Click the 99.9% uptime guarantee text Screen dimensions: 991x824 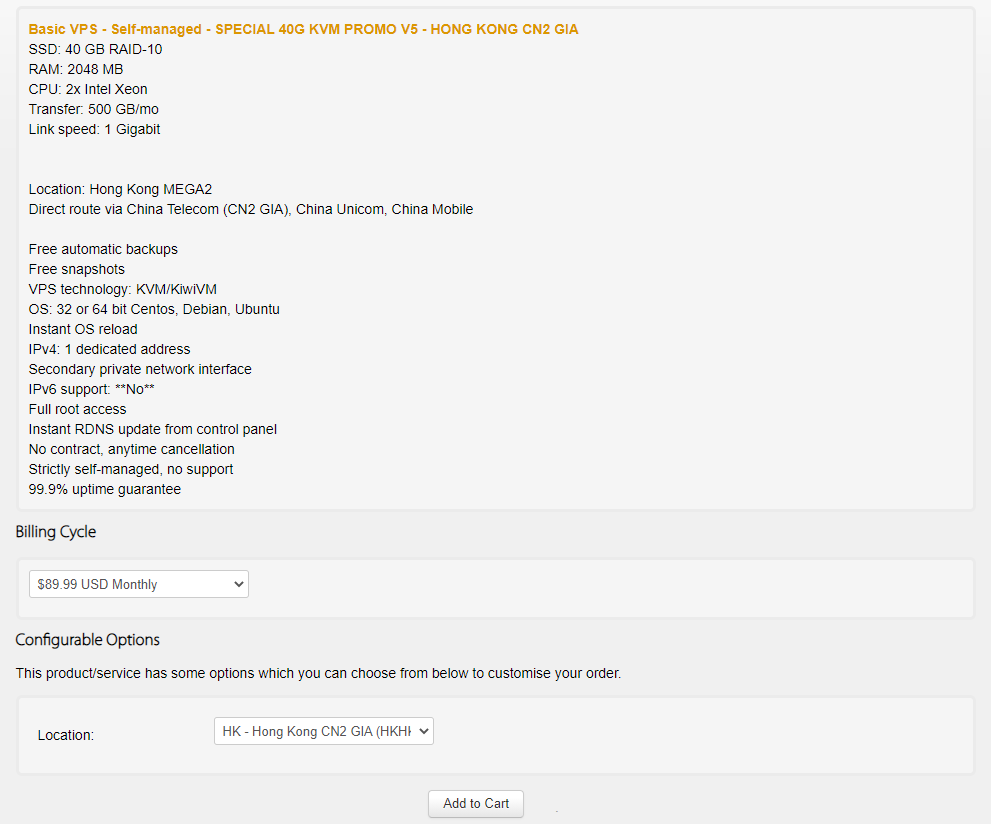point(105,489)
